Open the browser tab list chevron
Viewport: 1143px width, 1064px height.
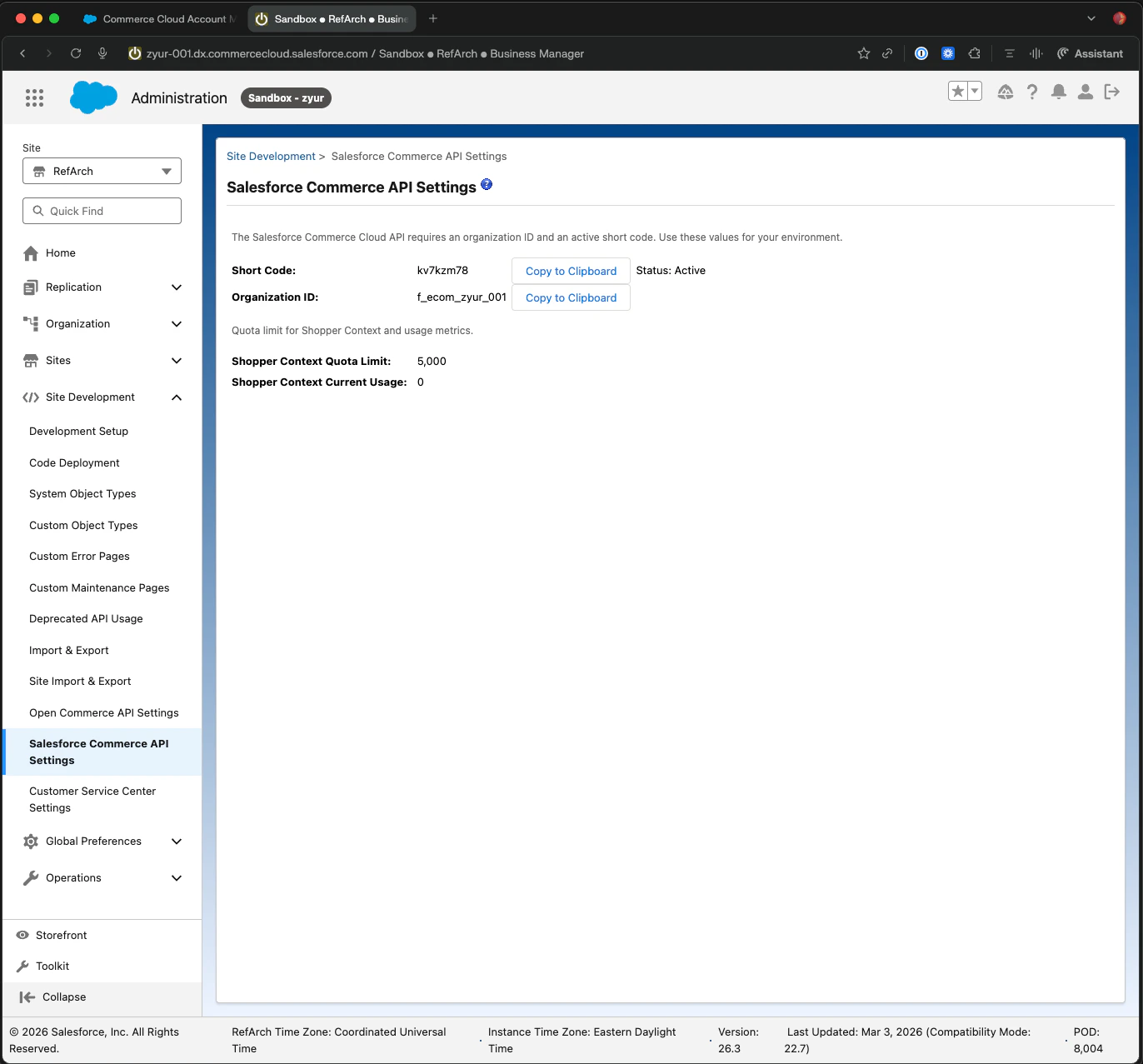pos(1091,18)
